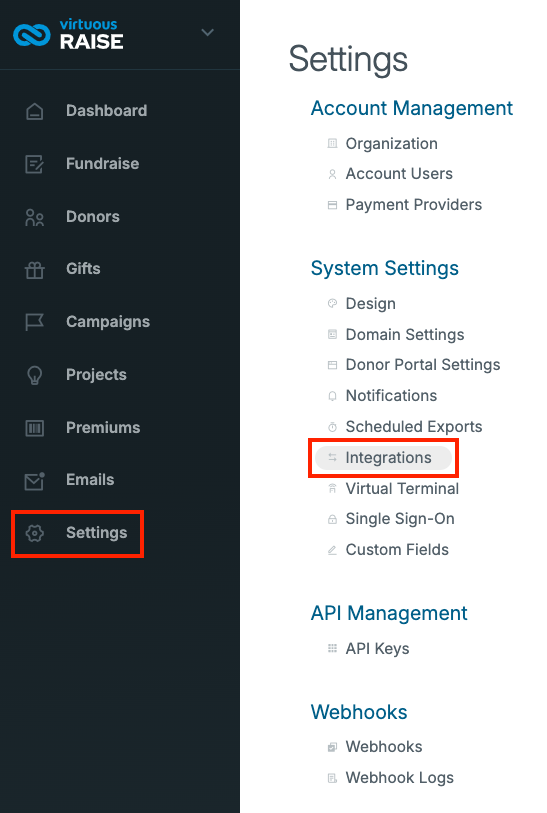Open Organization settings
Screen dimensions: 547x813
pos(391,144)
